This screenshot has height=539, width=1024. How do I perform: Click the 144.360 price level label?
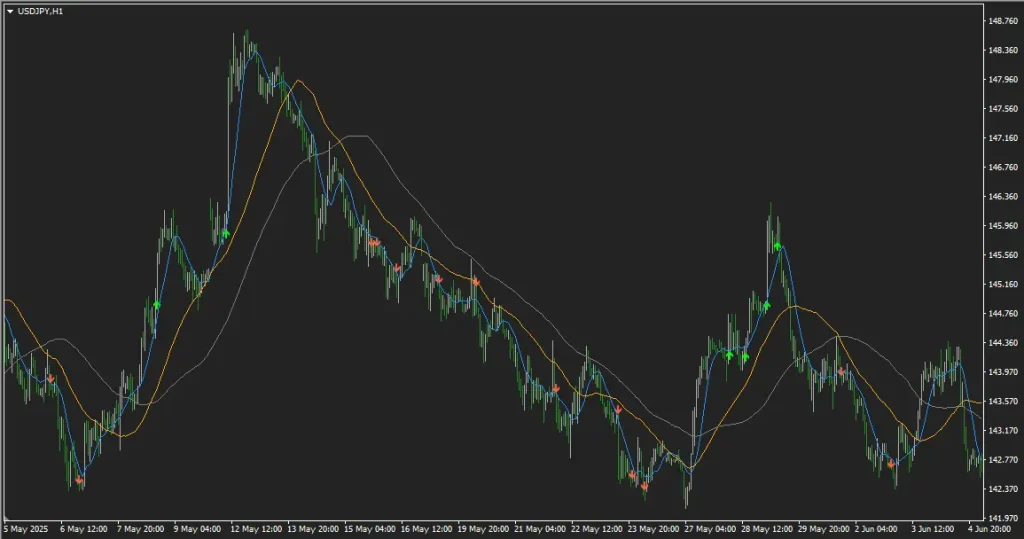1003,343
